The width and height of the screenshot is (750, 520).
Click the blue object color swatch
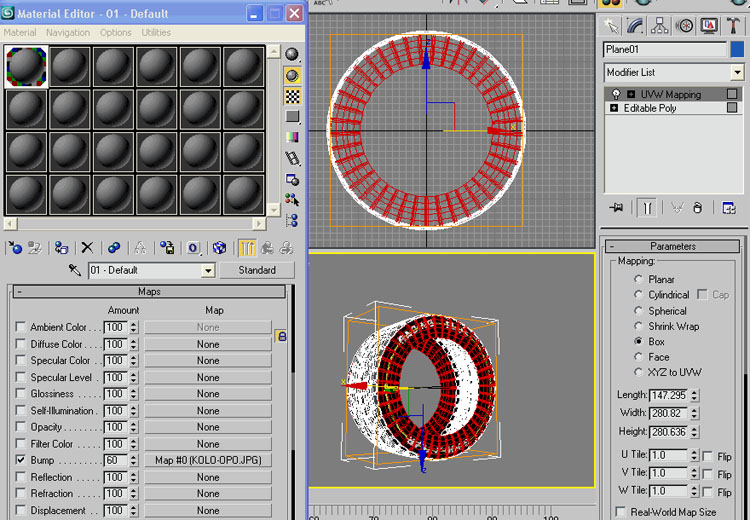(737, 49)
